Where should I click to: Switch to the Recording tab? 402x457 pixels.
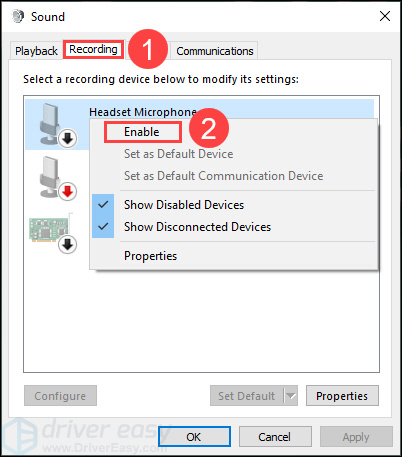(93, 49)
